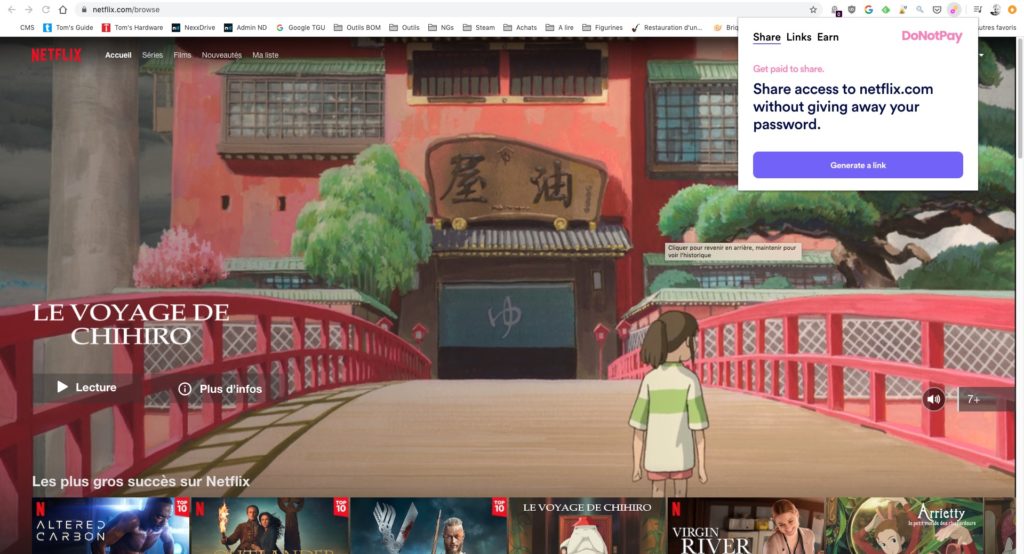Go to Netflix Accueil tab
This screenshot has height=554, width=1024.
[118, 55]
